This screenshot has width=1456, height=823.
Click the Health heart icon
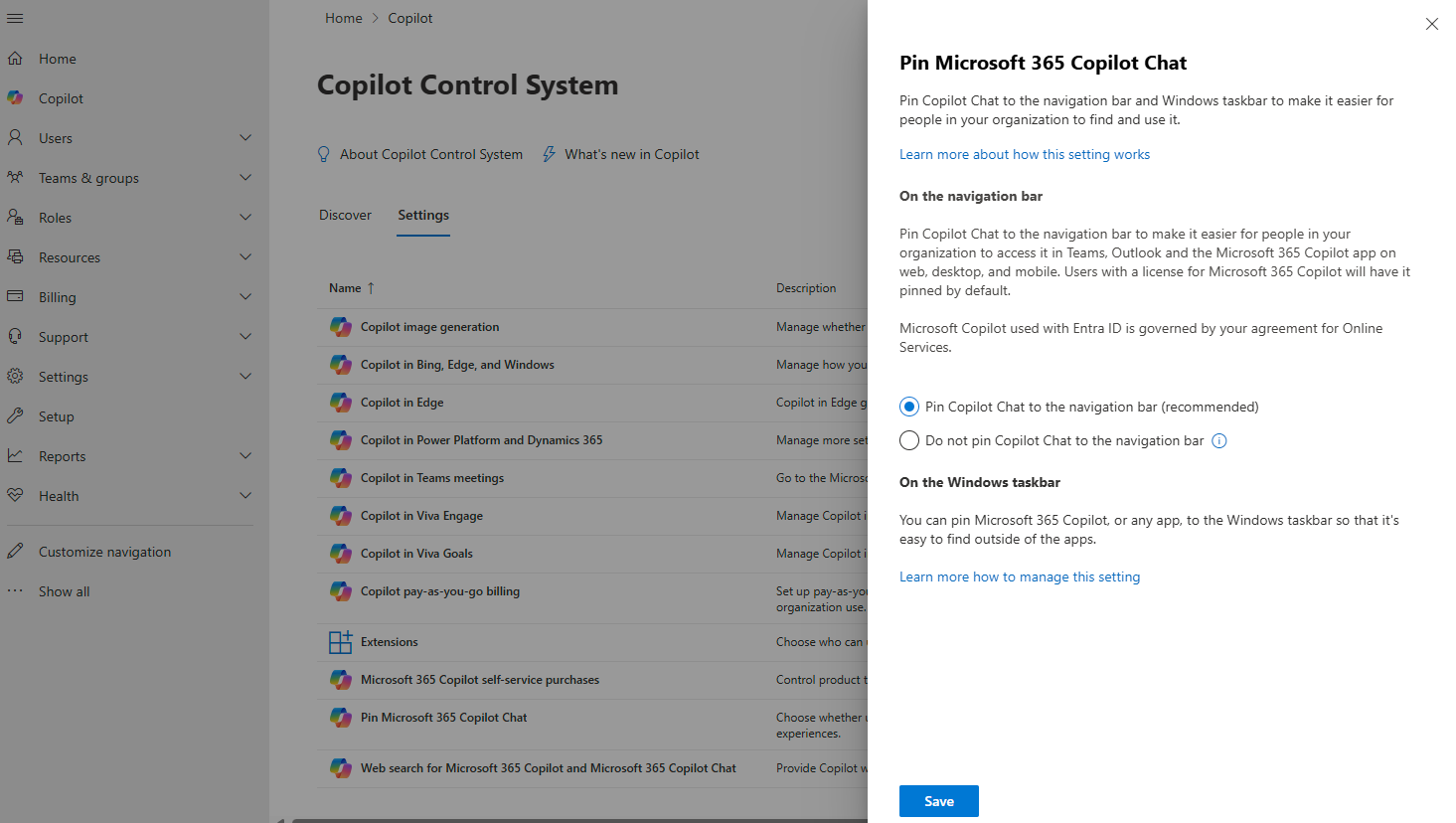pyautogui.click(x=15, y=496)
